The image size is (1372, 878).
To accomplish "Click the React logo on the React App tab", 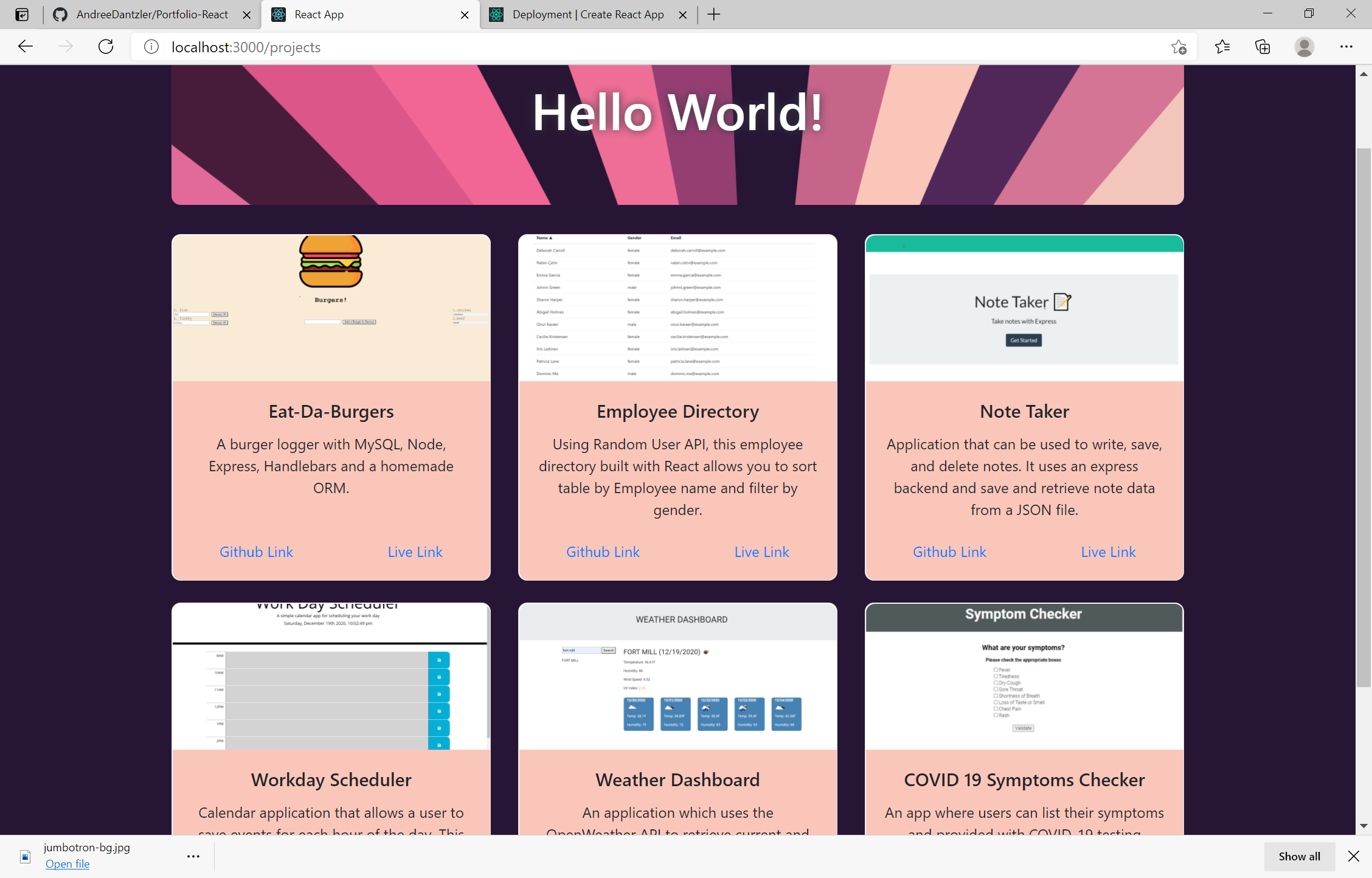I will [x=279, y=14].
